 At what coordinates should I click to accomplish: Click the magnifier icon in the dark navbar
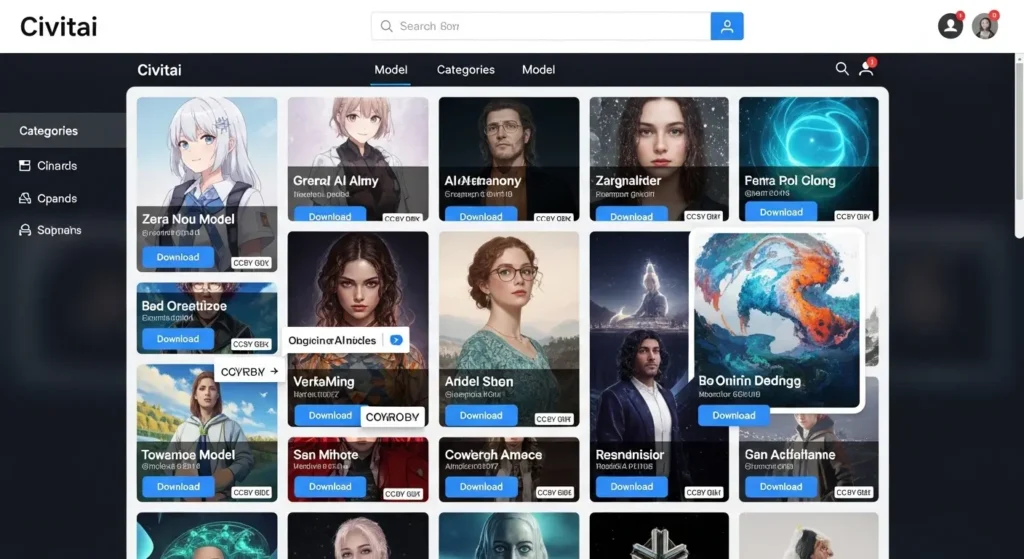[842, 69]
